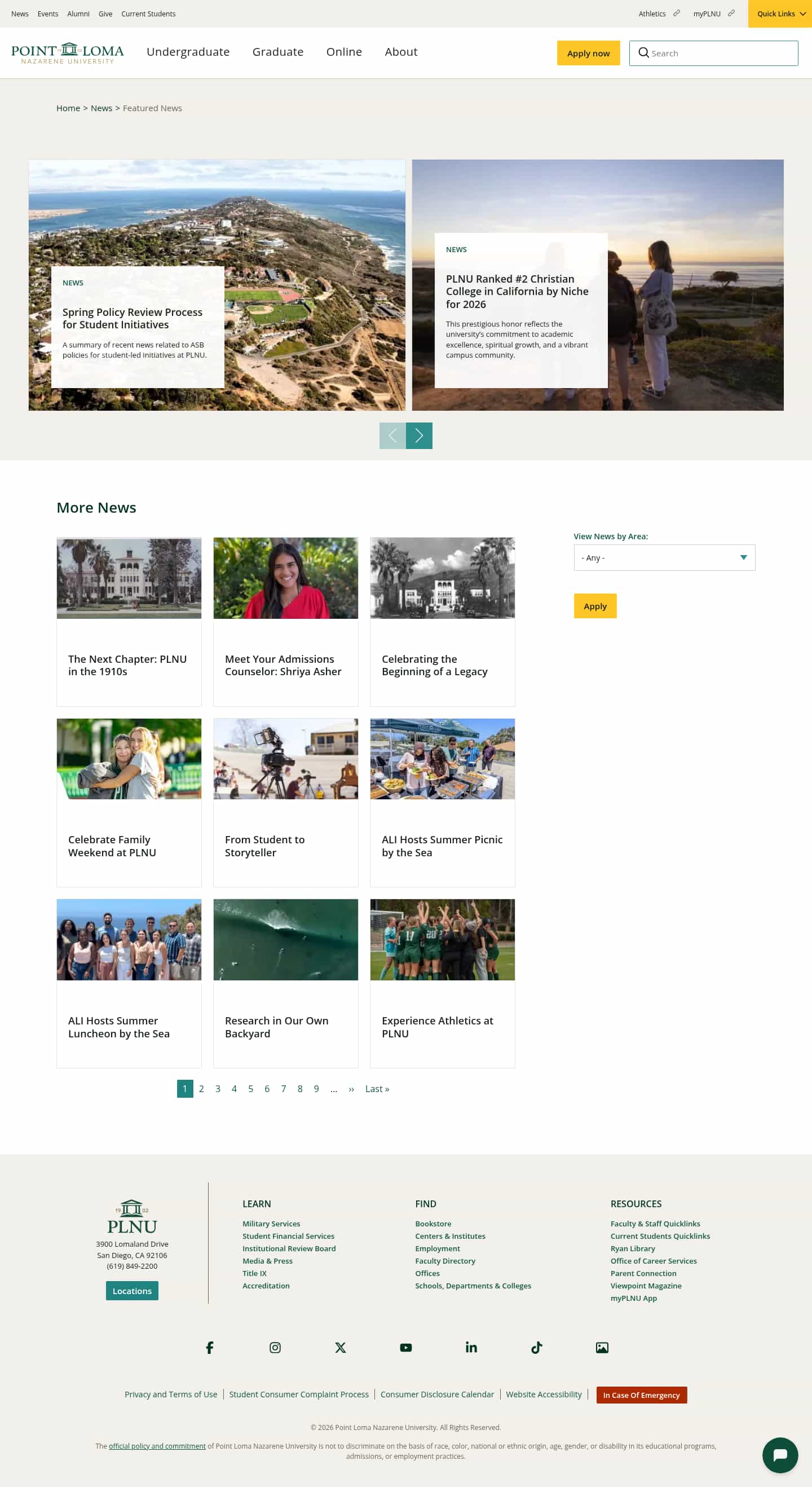The image size is (812, 1487).
Task: Open the TikTok social icon
Action: pyautogui.click(x=537, y=1347)
